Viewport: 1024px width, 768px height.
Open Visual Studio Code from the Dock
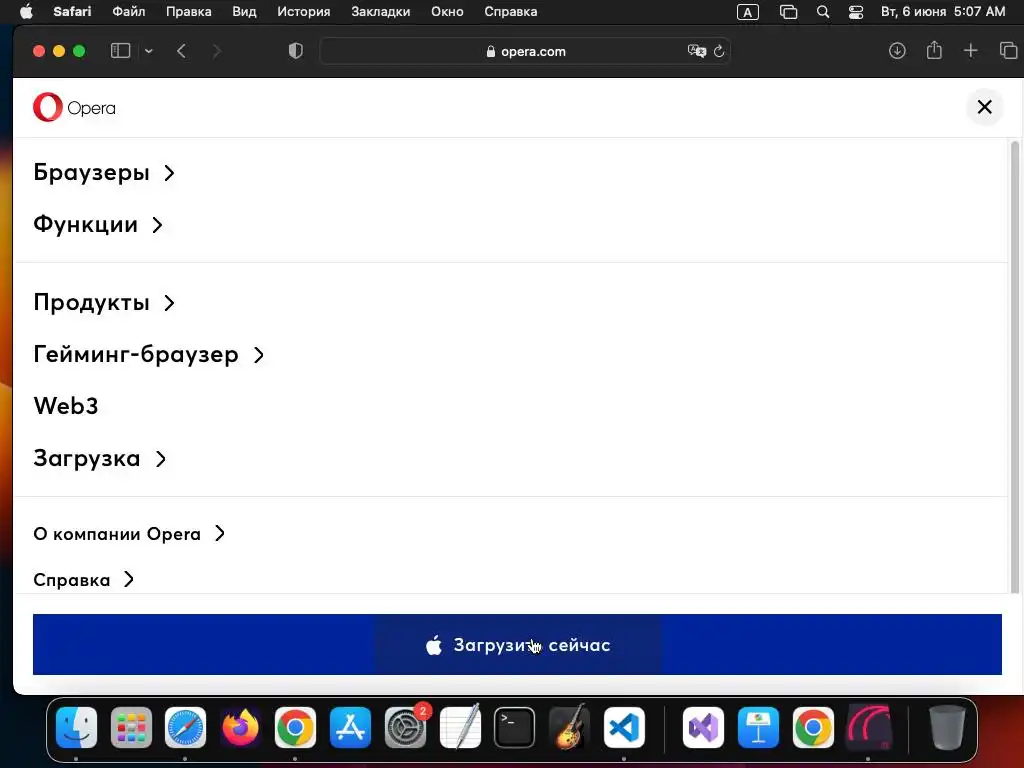(624, 727)
